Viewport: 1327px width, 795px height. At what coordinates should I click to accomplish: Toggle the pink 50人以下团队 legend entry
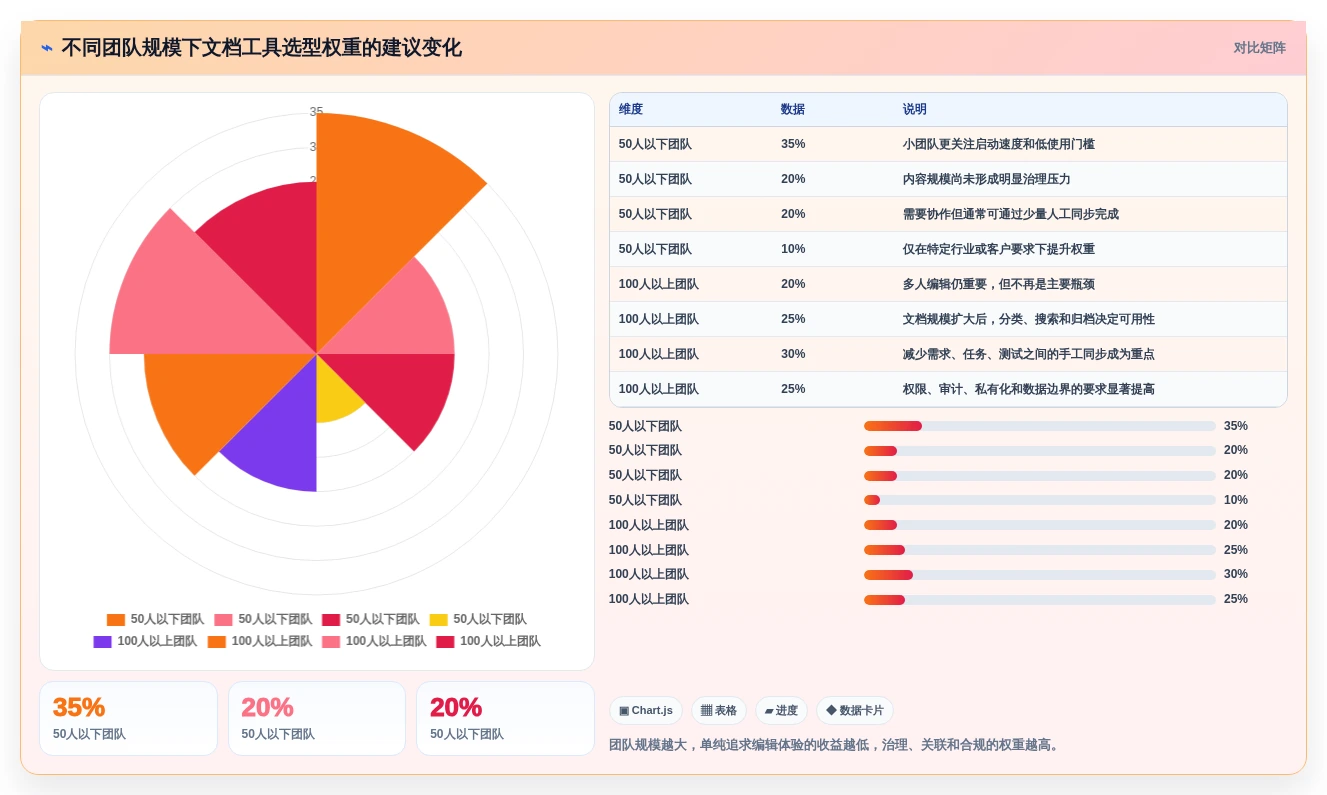263,620
